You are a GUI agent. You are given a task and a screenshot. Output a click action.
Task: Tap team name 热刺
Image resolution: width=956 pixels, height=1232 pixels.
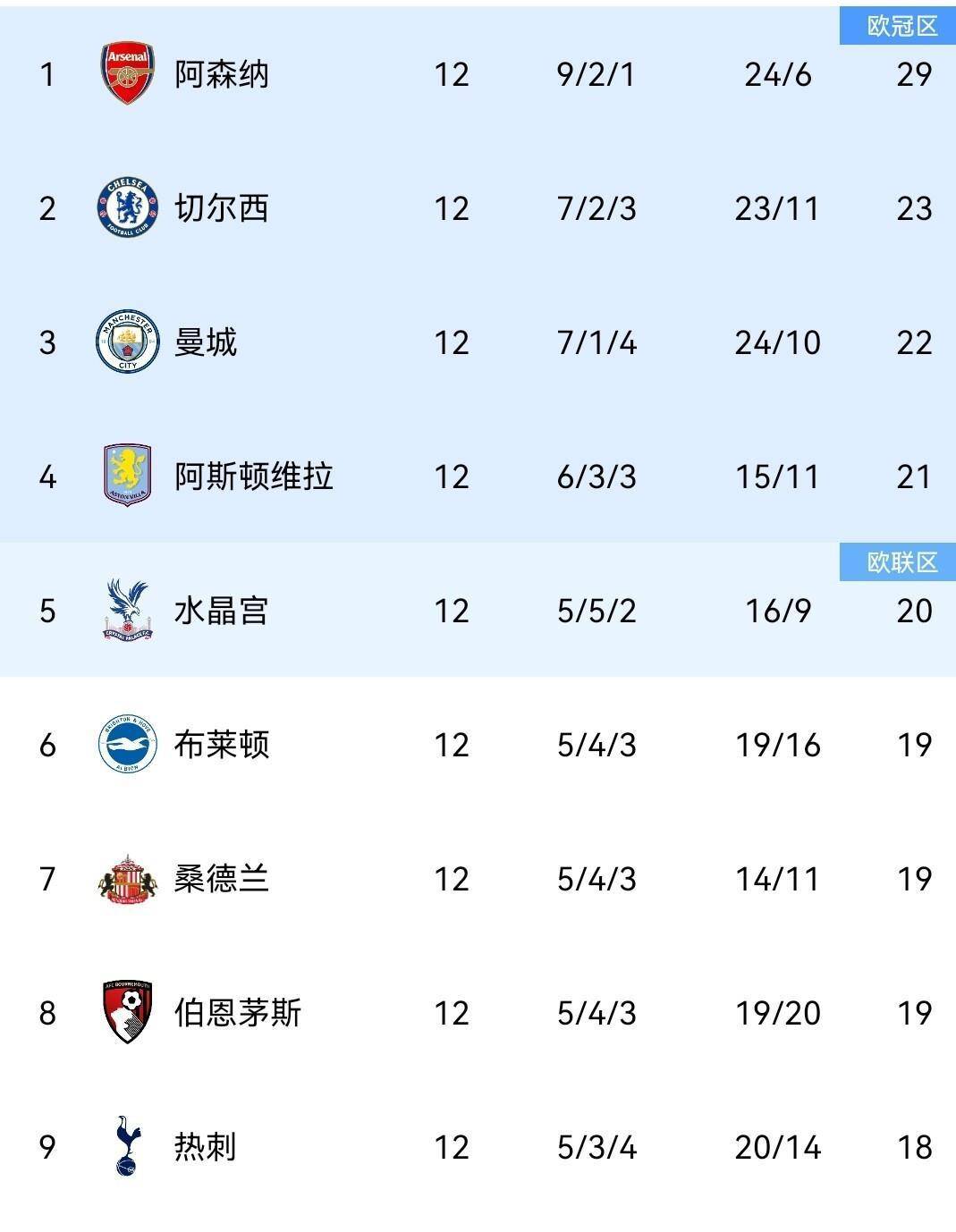tap(205, 1147)
